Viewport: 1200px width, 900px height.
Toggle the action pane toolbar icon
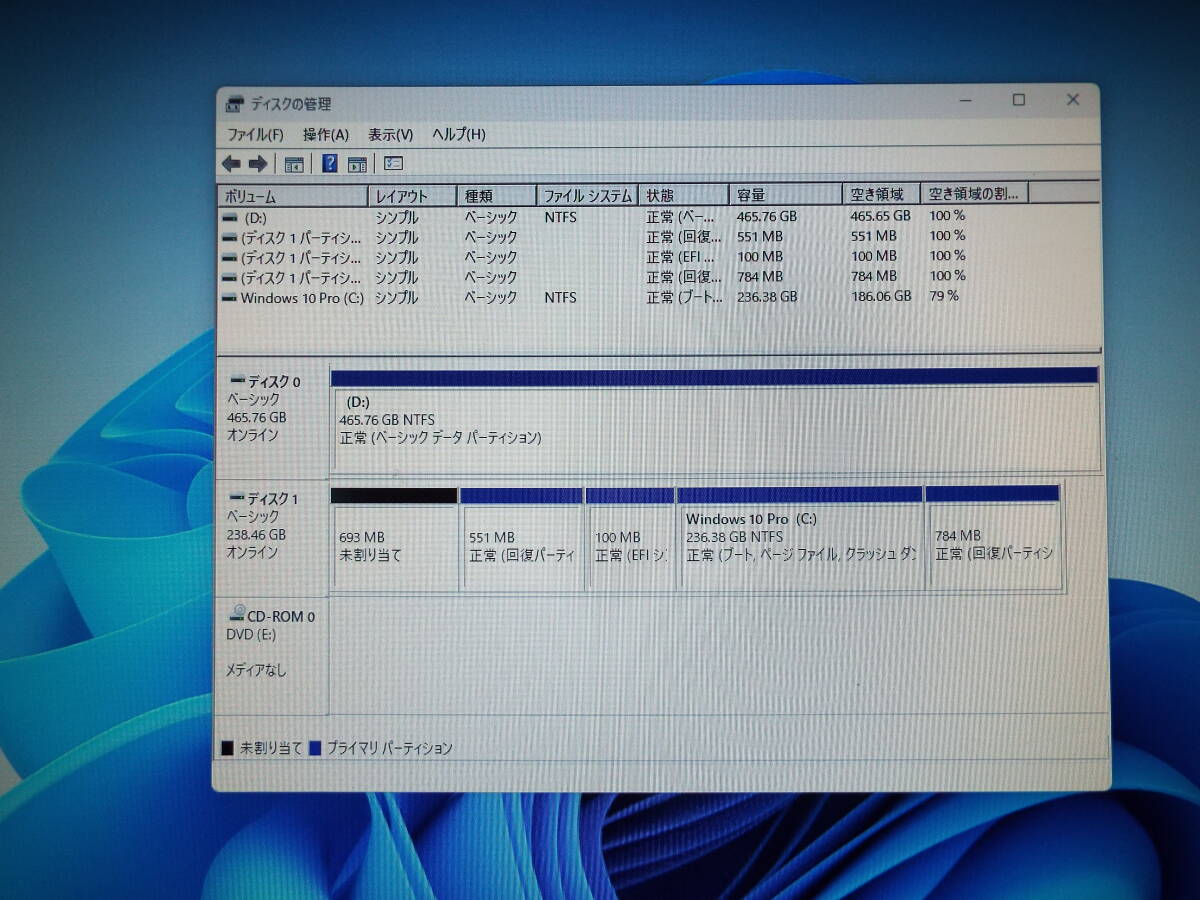(357, 164)
